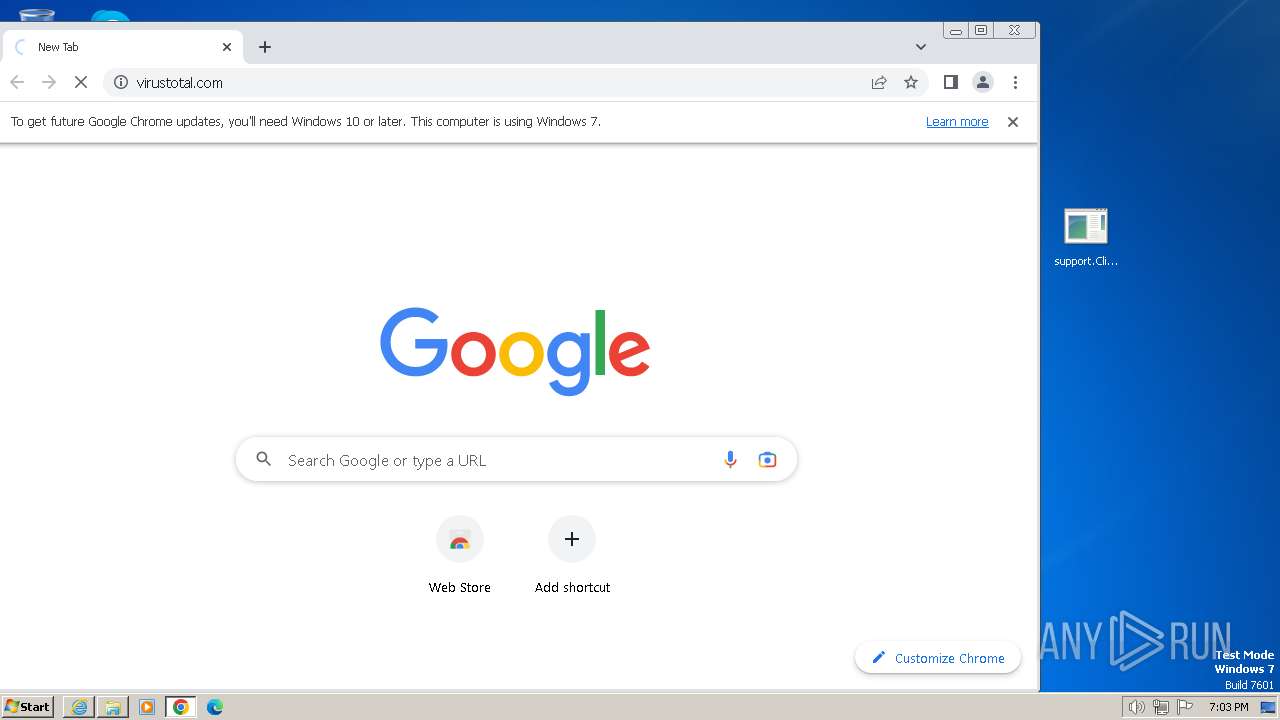Restore the Chrome window size
The image size is (1280, 720).
click(x=981, y=31)
